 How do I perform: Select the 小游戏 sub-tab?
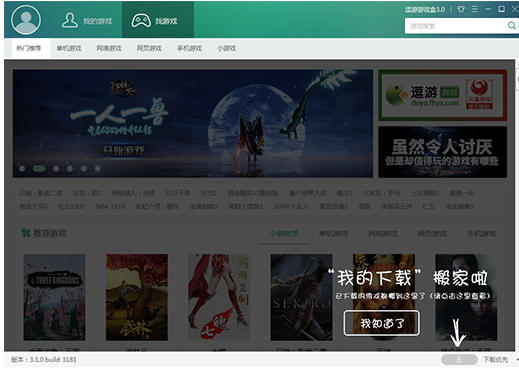click(226, 48)
